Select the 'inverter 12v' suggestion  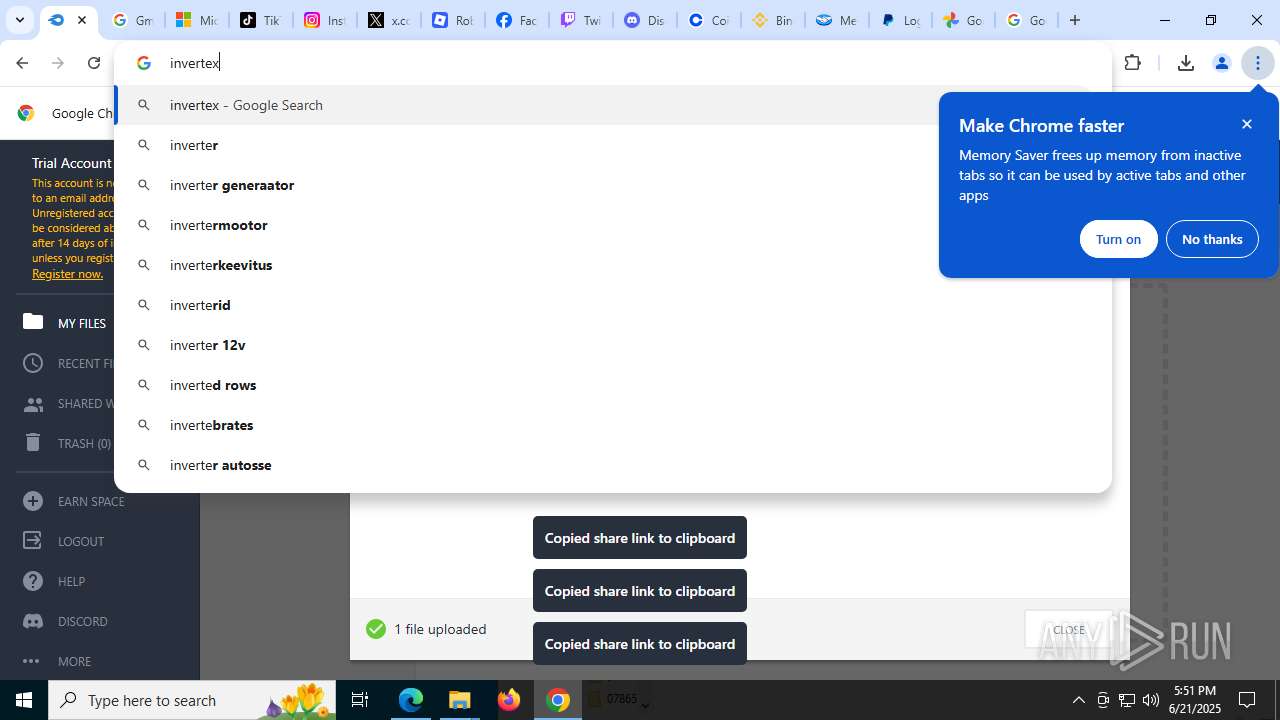pyautogui.click(x=613, y=345)
